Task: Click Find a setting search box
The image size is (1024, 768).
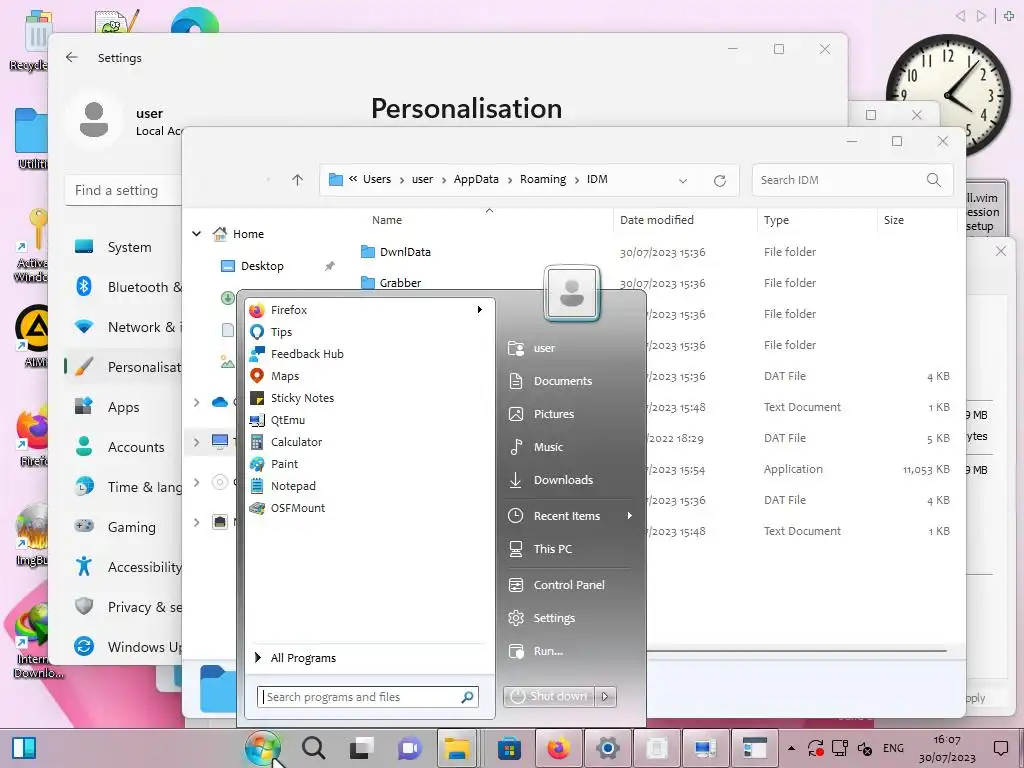Action: pos(124,190)
